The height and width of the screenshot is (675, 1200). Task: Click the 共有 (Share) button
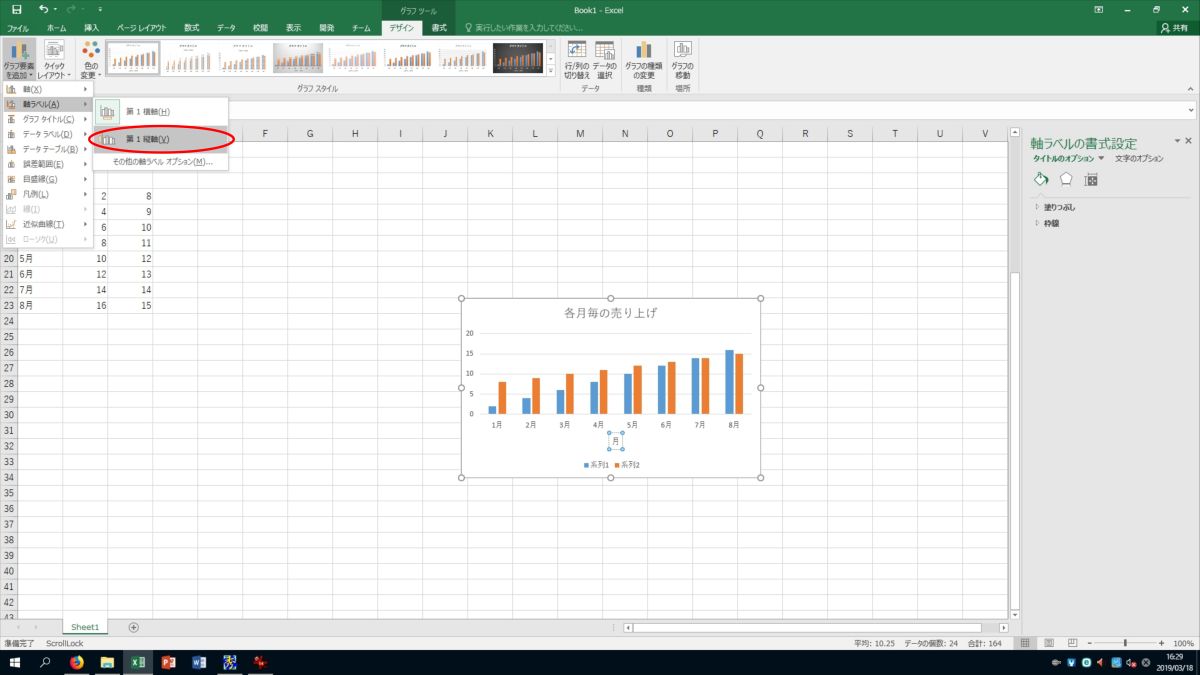(x=1173, y=28)
